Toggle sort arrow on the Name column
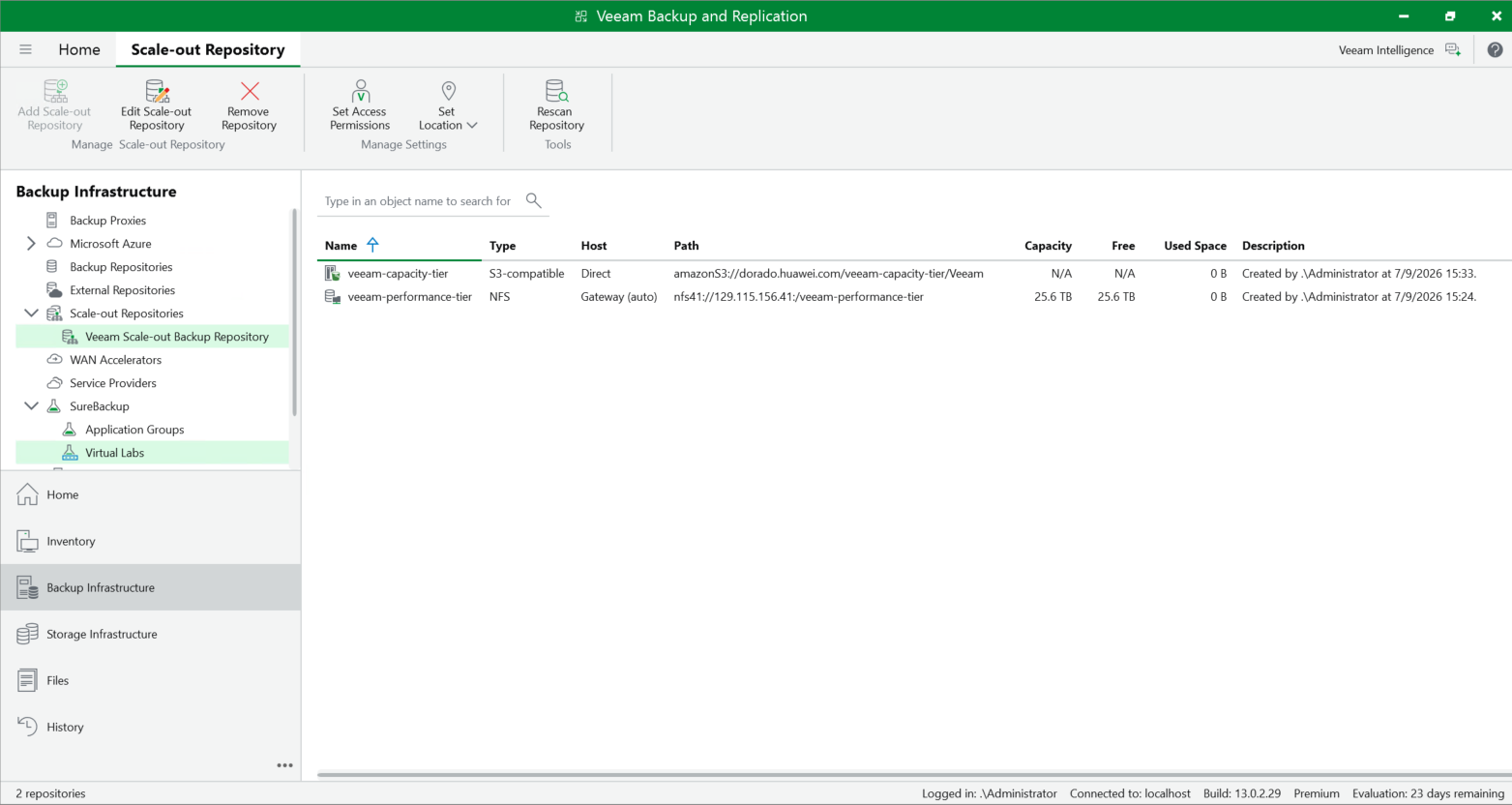The height and width of the screenshot is (805, 1512). coord(372,245)
